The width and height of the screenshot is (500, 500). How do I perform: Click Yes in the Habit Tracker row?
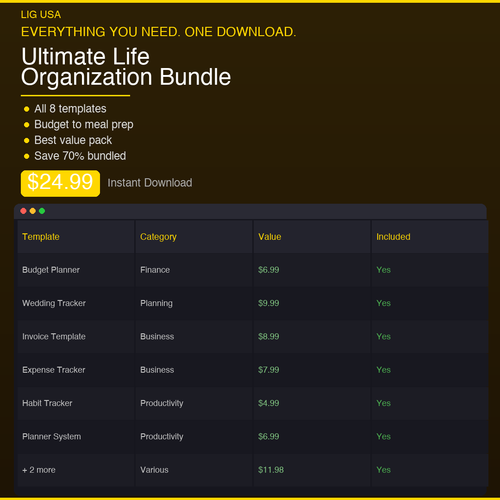383,403
